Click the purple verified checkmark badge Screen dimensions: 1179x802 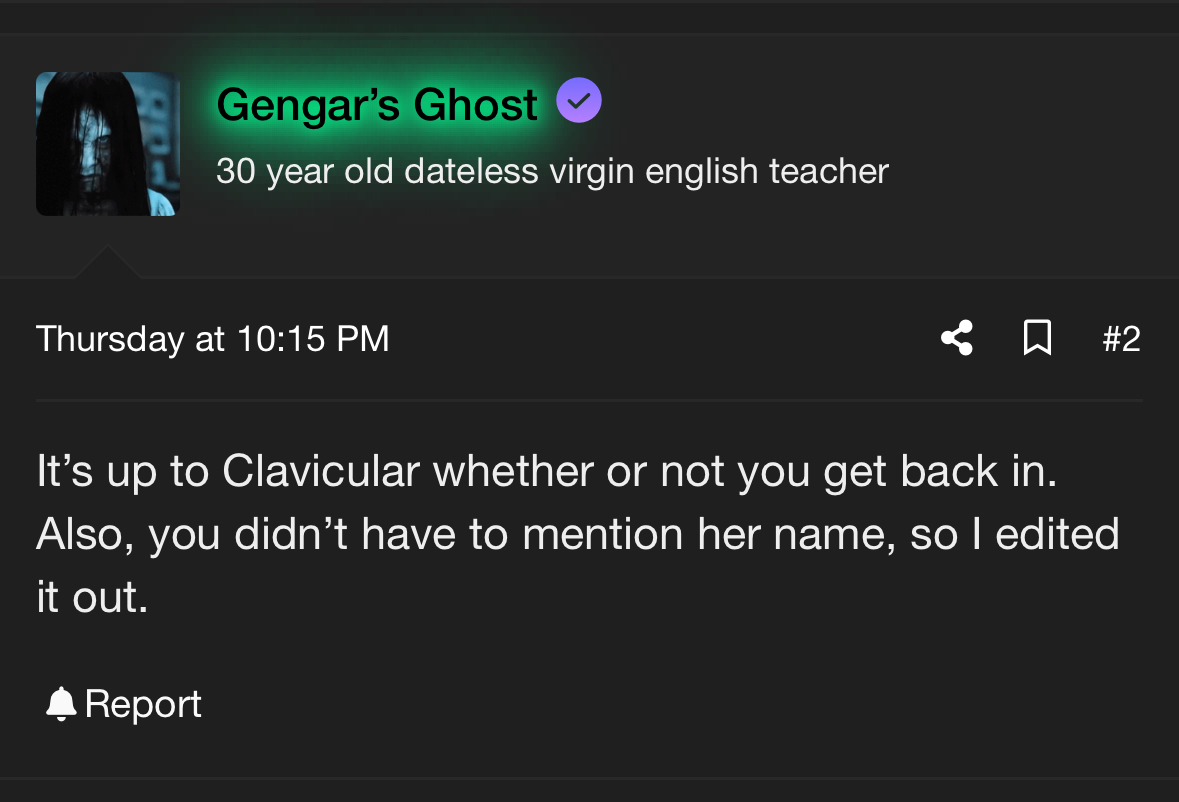click(x=579, y=101)
